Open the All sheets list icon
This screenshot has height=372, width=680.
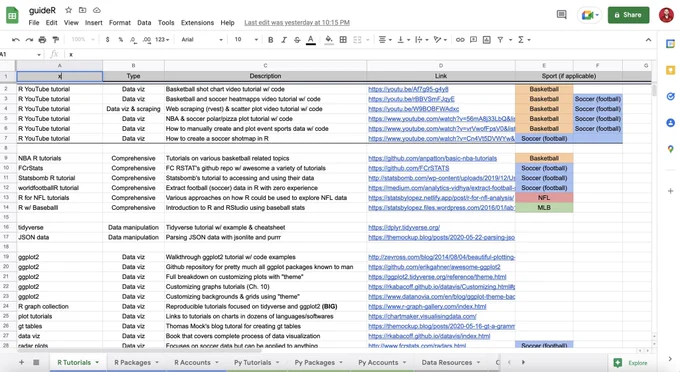click(x=36, y=362)
